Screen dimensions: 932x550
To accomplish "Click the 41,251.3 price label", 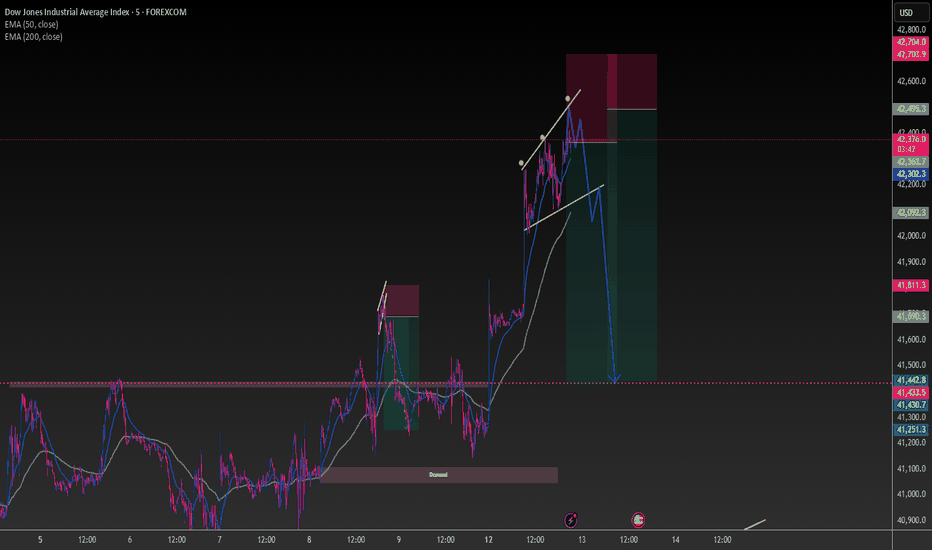I will (911, 429).
